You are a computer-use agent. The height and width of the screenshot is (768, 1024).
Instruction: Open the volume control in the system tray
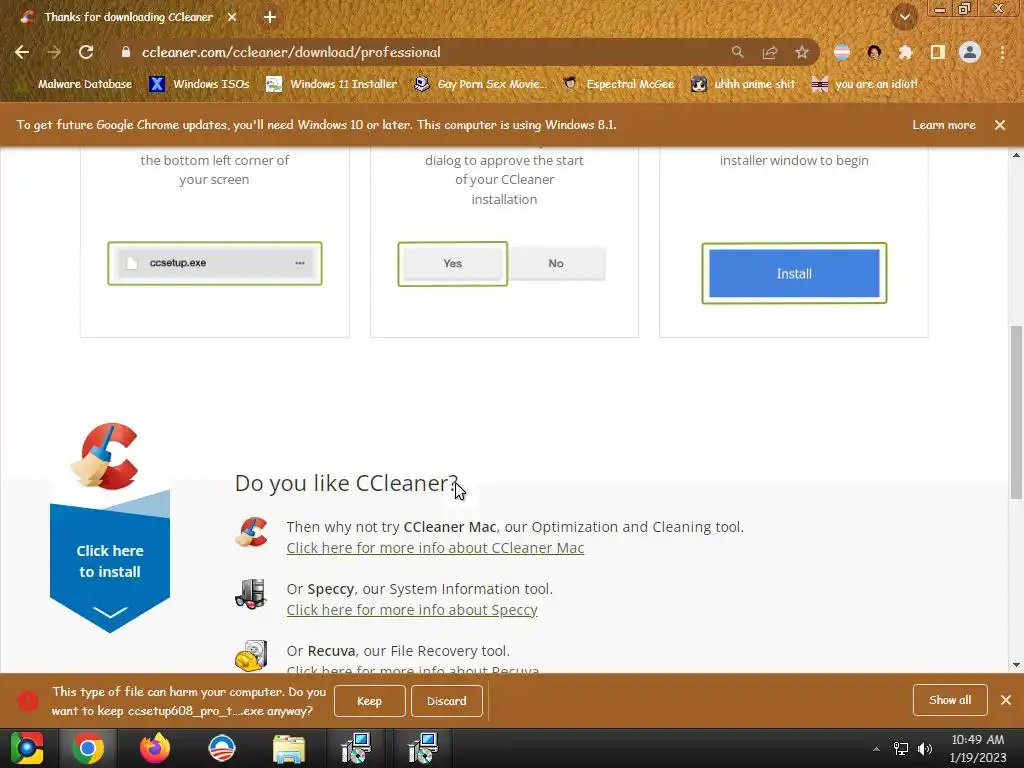[925, 749]
